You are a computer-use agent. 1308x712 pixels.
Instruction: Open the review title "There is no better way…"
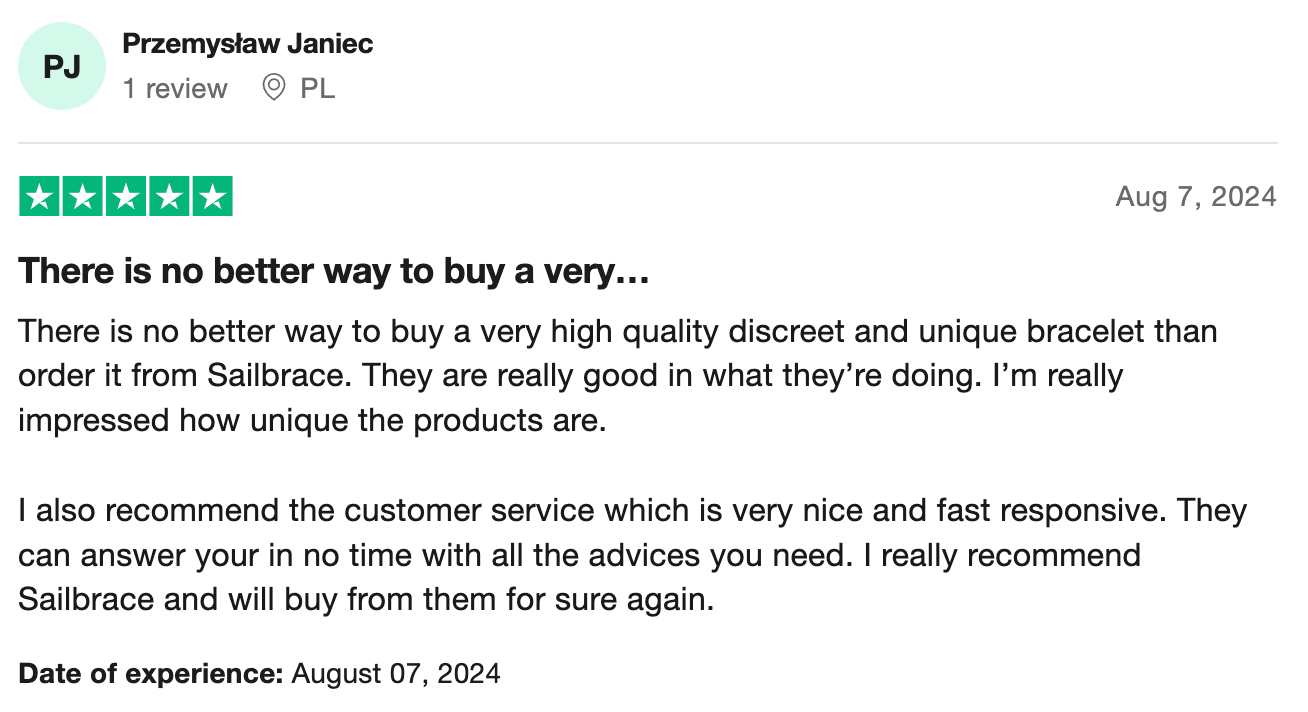click(x=334, y=271)
